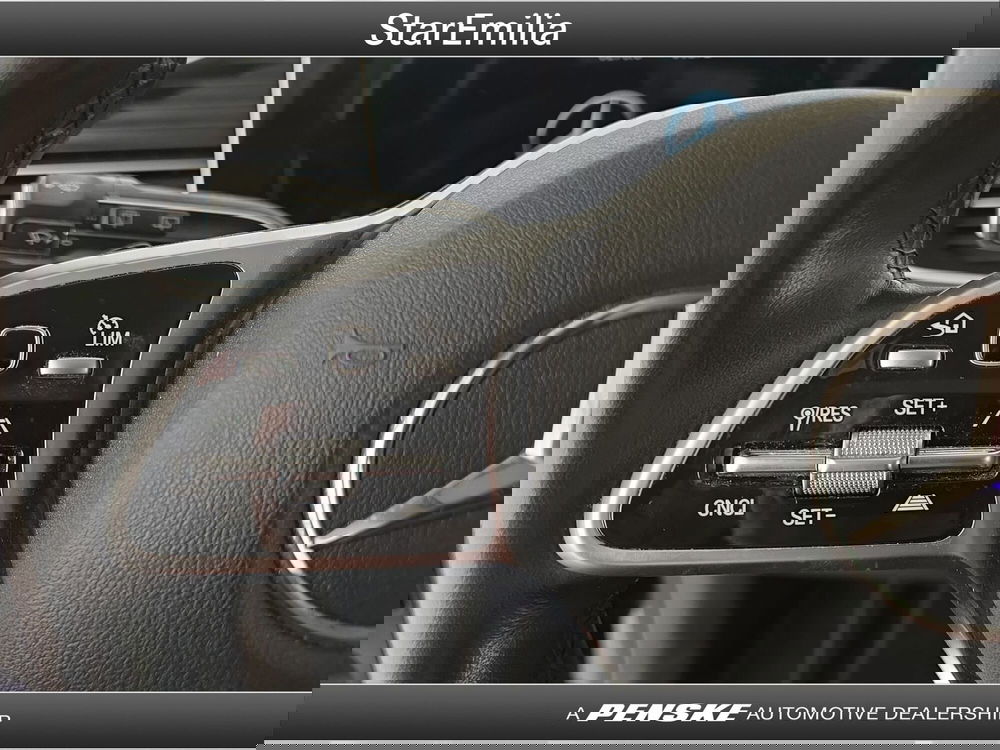The width and height of the screenshot is (1000, 750).
Task: Click the Automotive Dealership footer text
Action: 870,713
